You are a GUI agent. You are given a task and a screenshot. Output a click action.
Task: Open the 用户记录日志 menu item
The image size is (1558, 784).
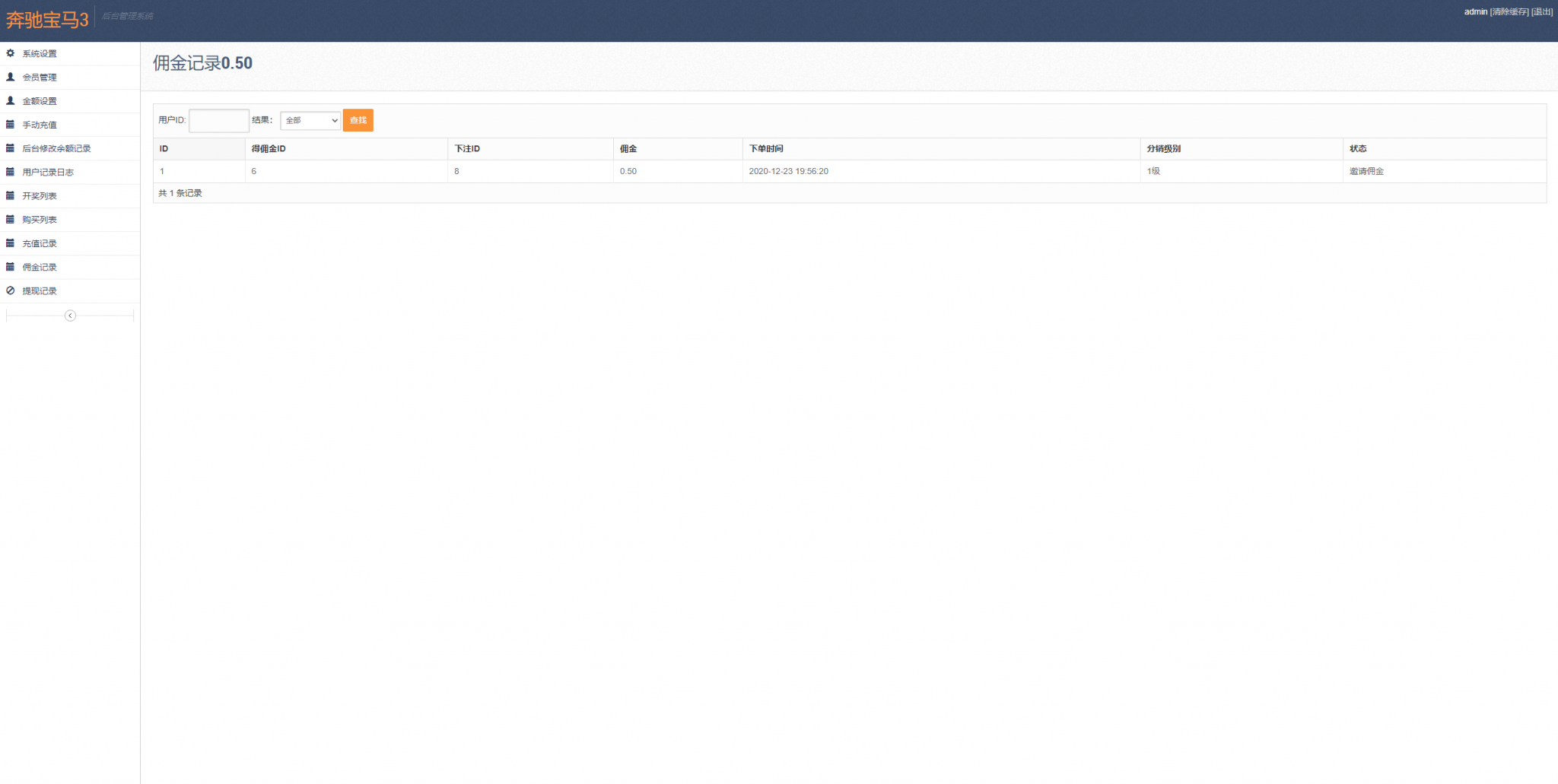[48, 172]
